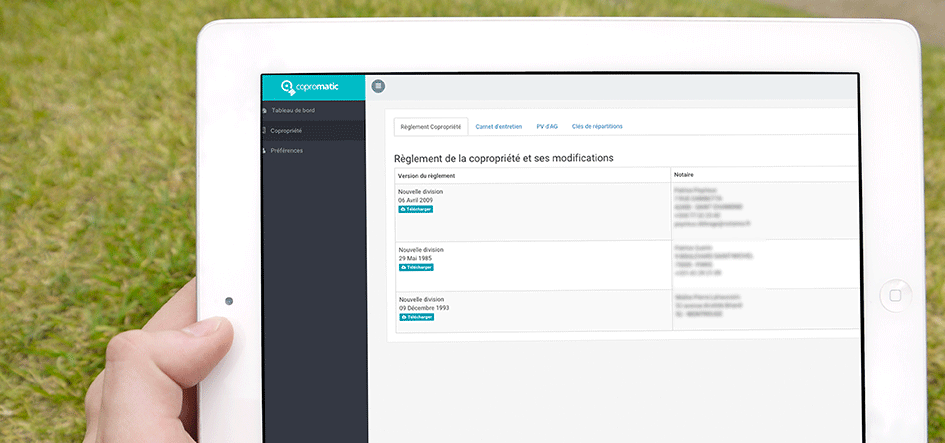Open the PV d'AG tab

(x=547, y=127)
